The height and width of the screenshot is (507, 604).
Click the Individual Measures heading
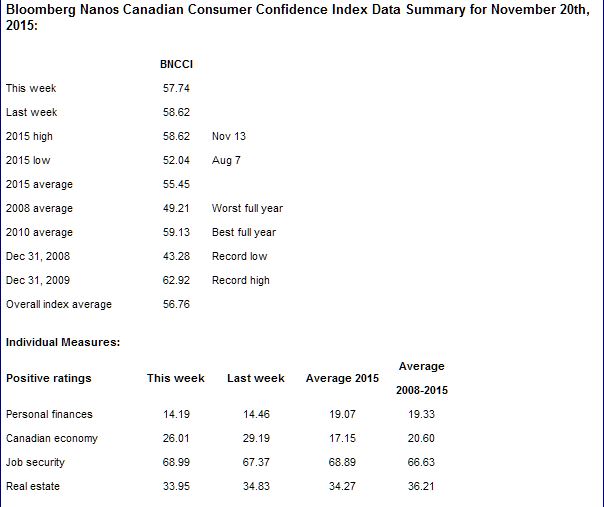pyautogui.click(x=63, y=342)
